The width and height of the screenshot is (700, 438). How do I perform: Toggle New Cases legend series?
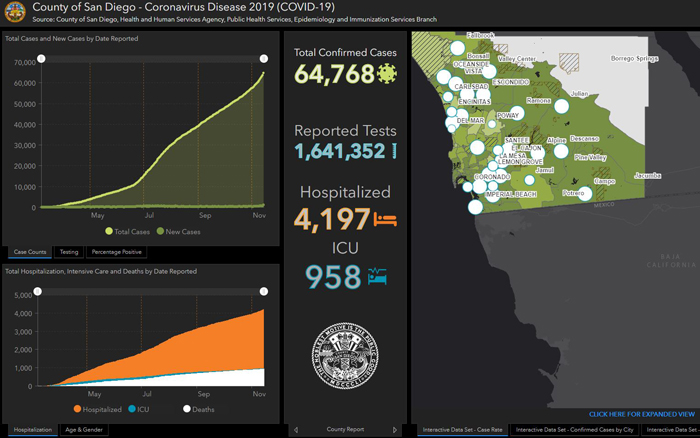click(179, 231)
